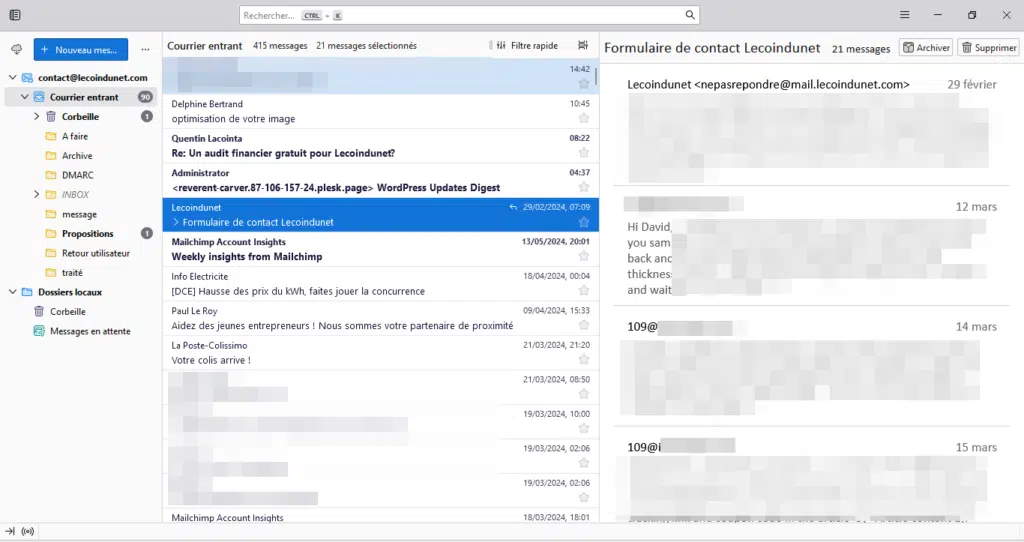Expand the Corbeille folder under the account
This screenshot has height=542, width=1024.
37,116
